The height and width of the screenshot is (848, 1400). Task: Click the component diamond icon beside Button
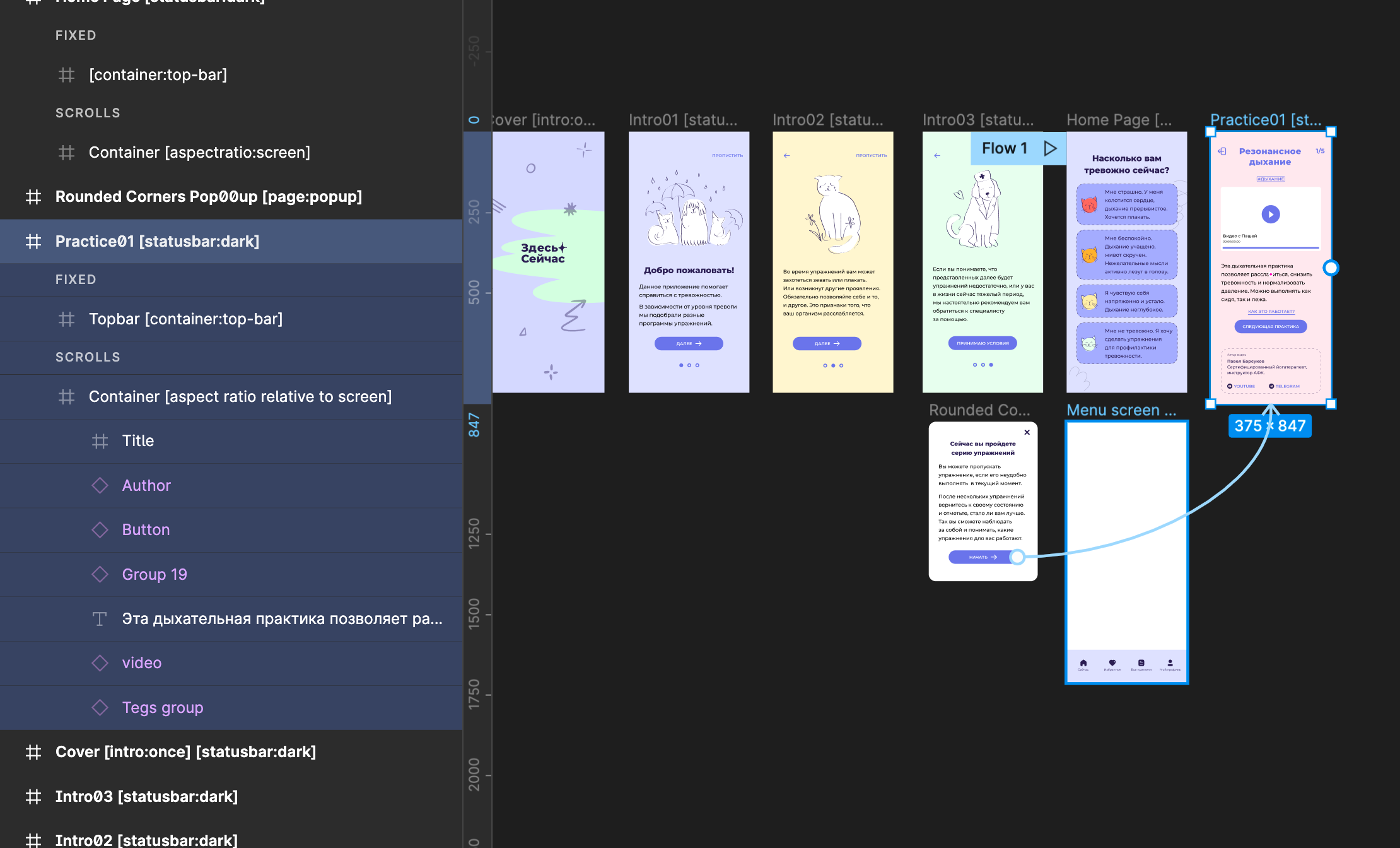pyautogui.click(x=100, y=530)
